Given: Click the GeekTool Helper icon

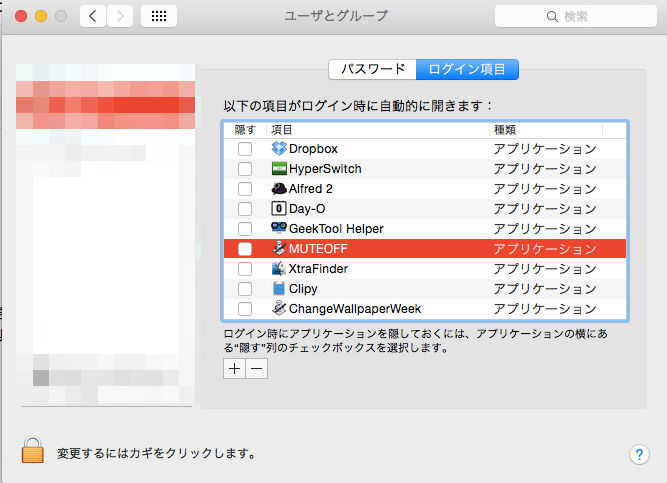Looking at the screenshot, I should point(279,228).
